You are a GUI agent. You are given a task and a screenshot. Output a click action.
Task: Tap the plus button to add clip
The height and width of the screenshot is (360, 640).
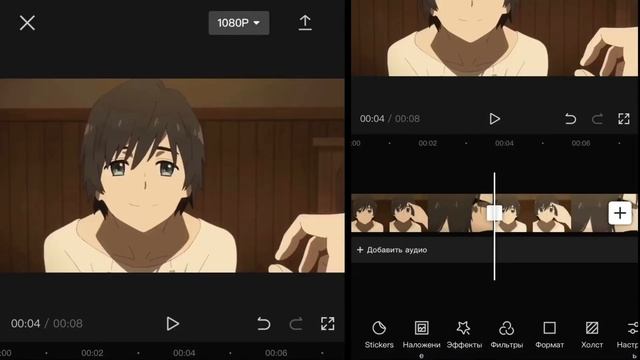coord(620,213)
